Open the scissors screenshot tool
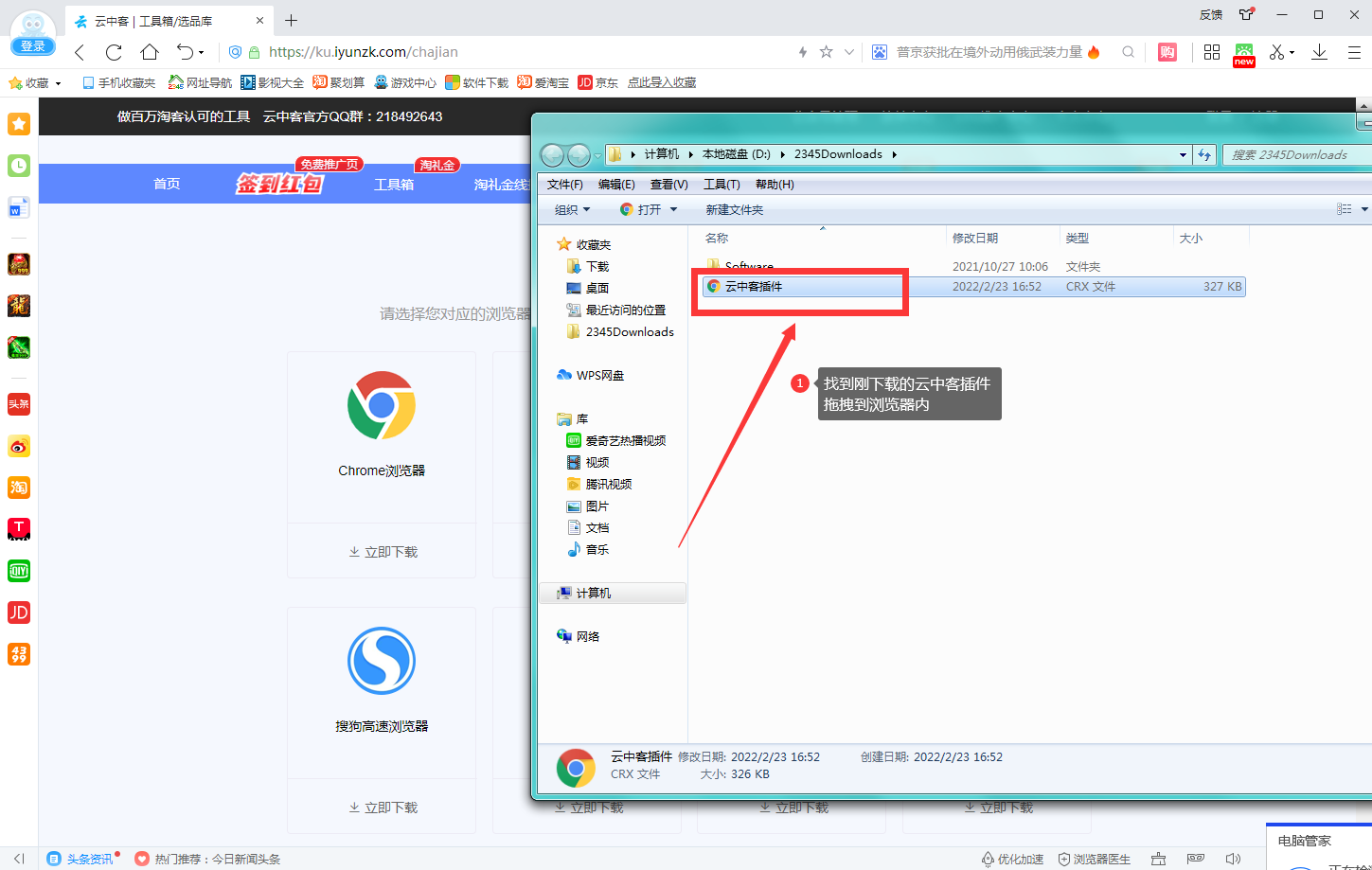 point(1276,52)
